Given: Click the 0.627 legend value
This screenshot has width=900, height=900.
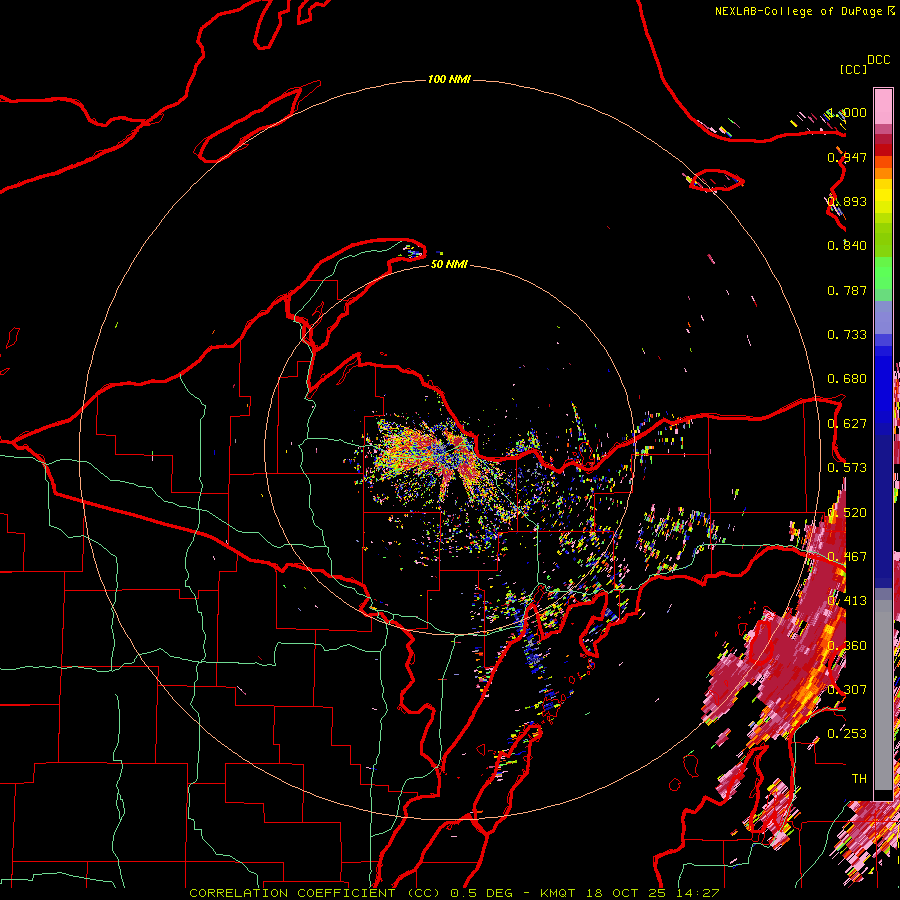Looking at the screenshot, I should (x=847, y=424).
